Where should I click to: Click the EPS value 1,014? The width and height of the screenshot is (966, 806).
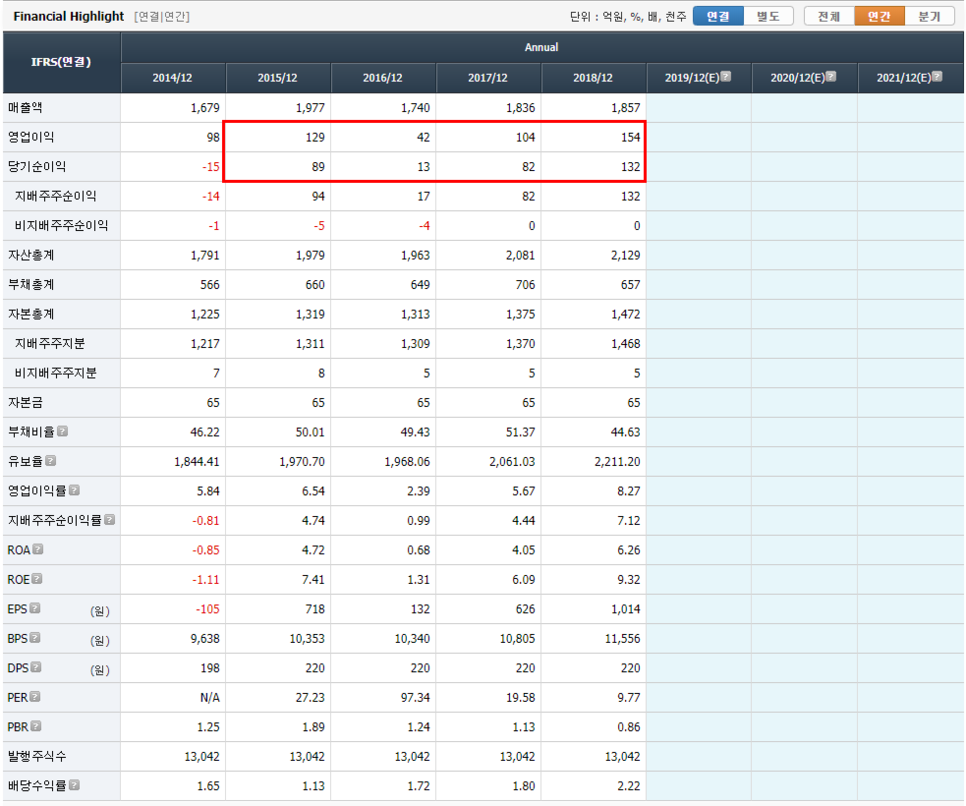coord(627,609)
